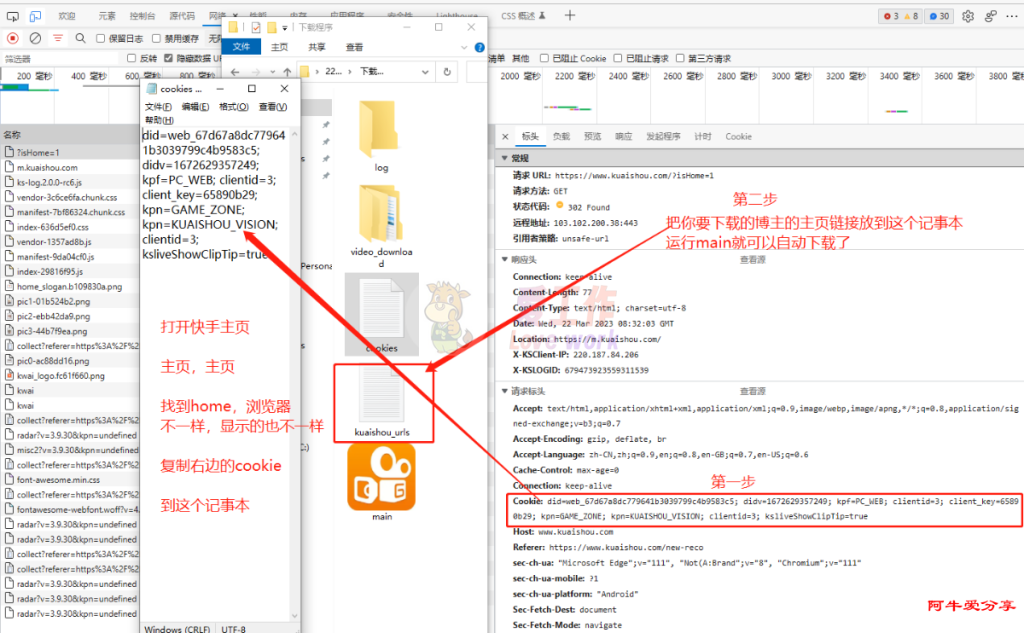Select the m.kuaishou.com request row
Screen dimensions: 1024x633
[70, 167]
